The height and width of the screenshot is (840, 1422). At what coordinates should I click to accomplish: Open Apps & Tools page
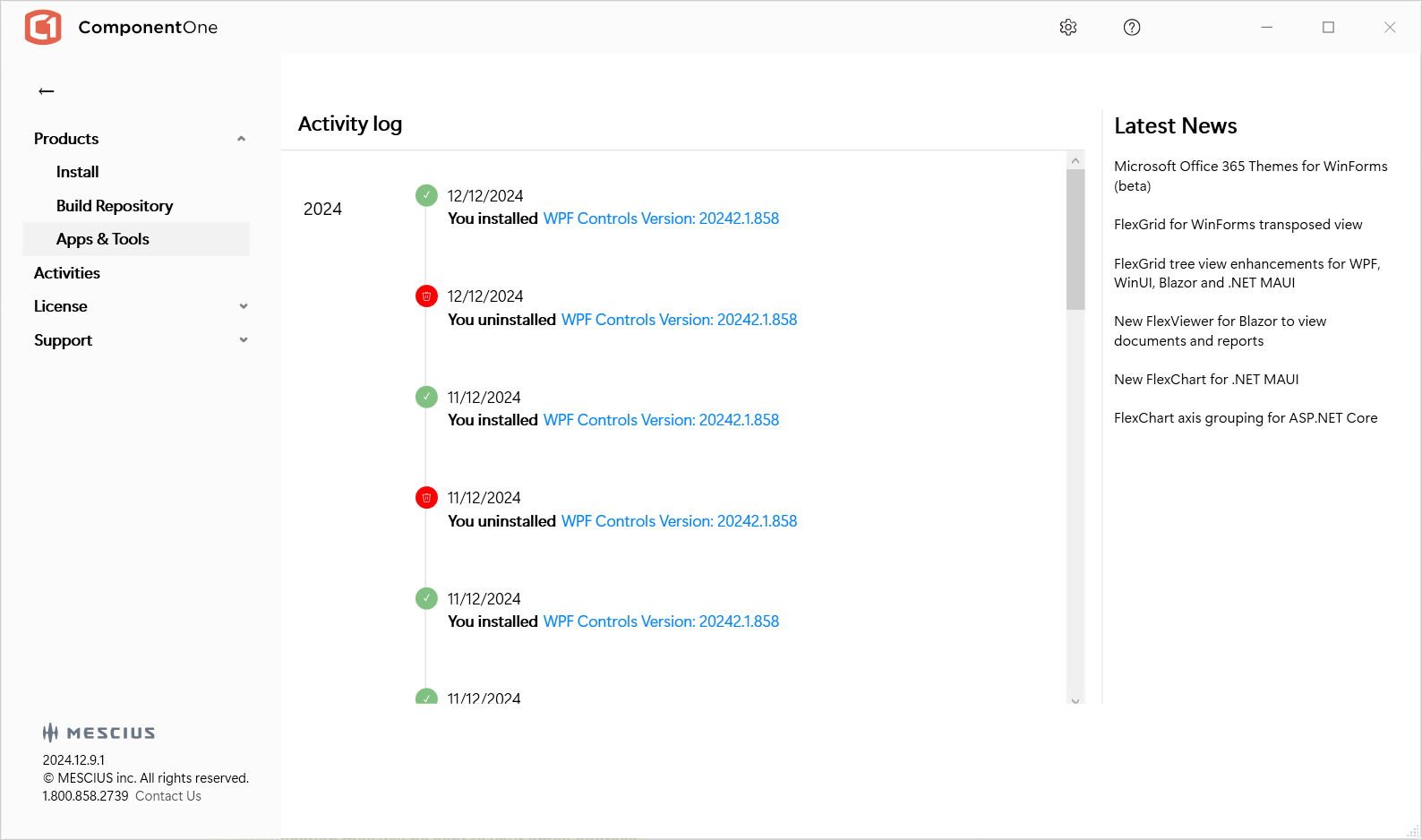click(103, 239)
